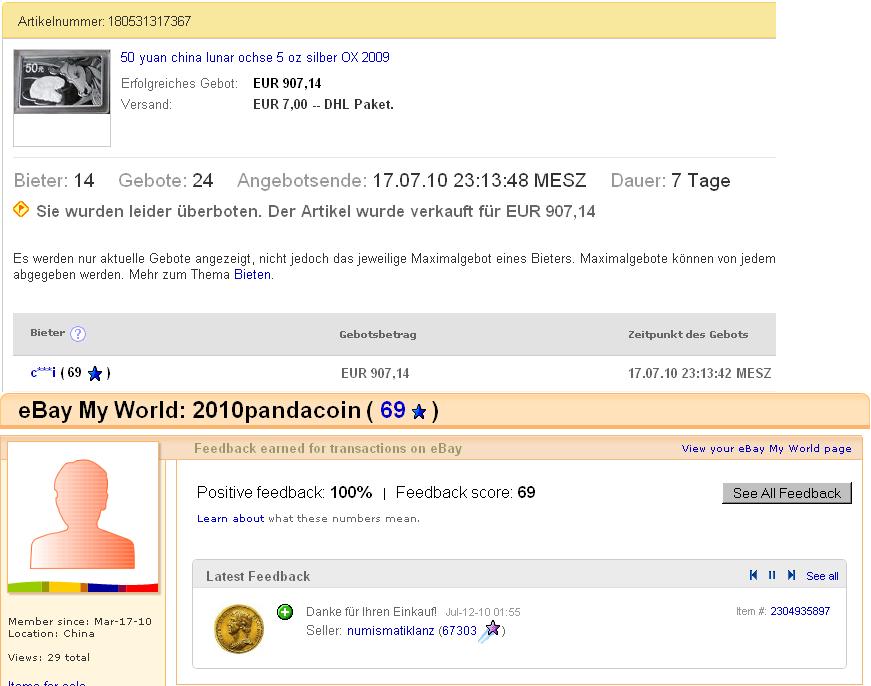
Task: Click the green positive feedback plus icon
Action: tap(285, 612)
